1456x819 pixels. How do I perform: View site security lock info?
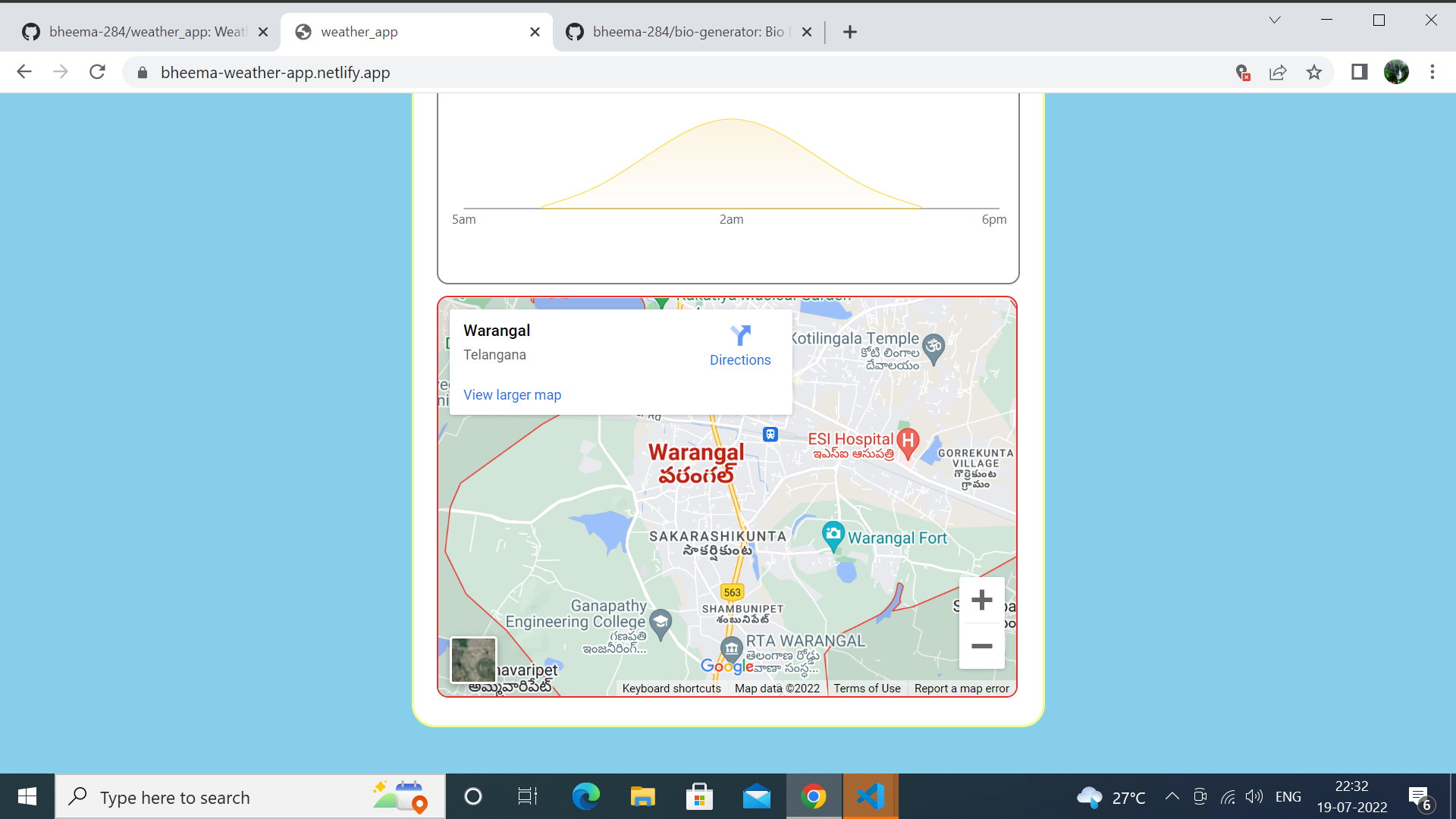[x=142, y=73]
